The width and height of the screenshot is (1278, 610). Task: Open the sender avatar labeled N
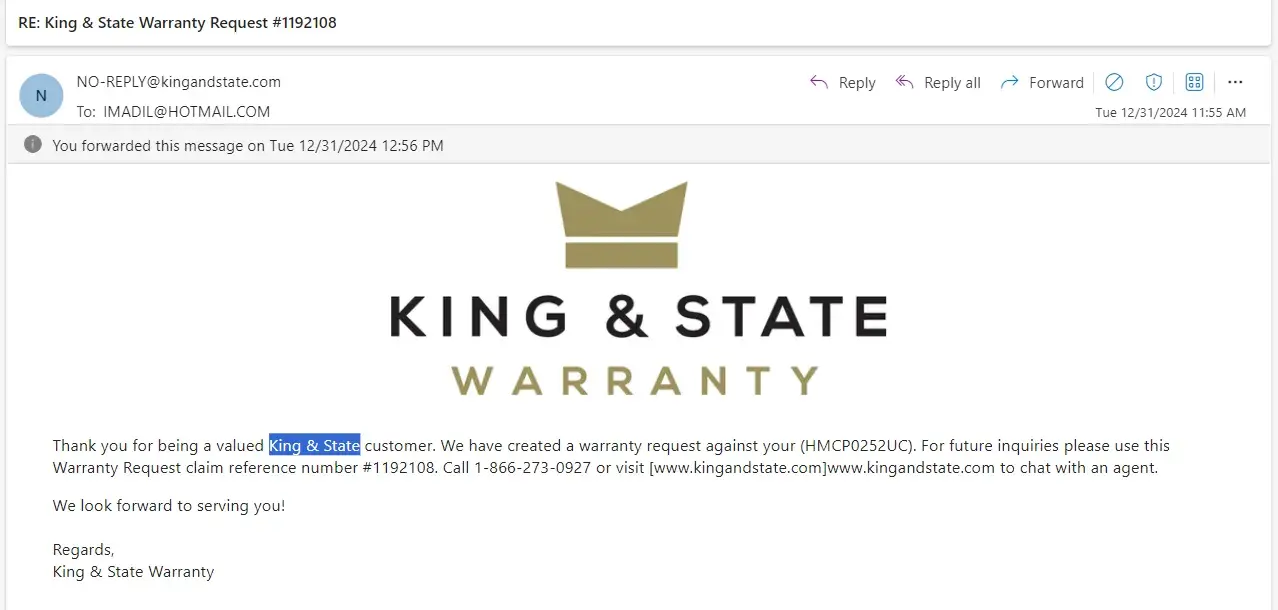[x=41, y=96]
